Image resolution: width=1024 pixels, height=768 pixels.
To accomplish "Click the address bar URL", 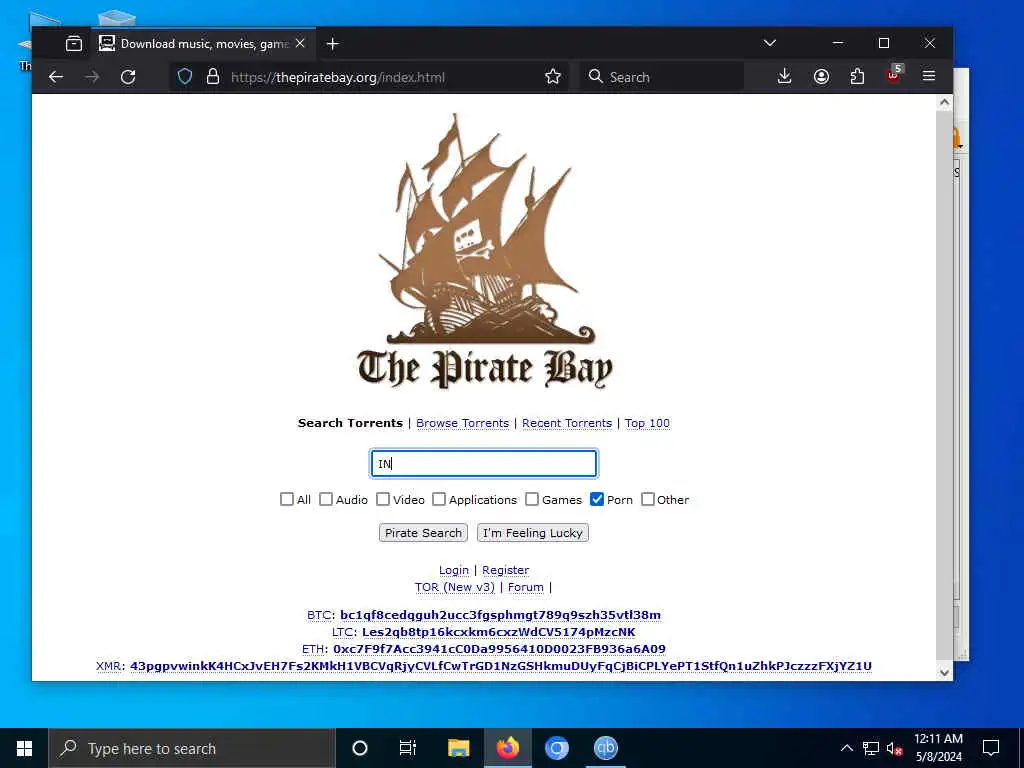I will click(x=338, y=77).
